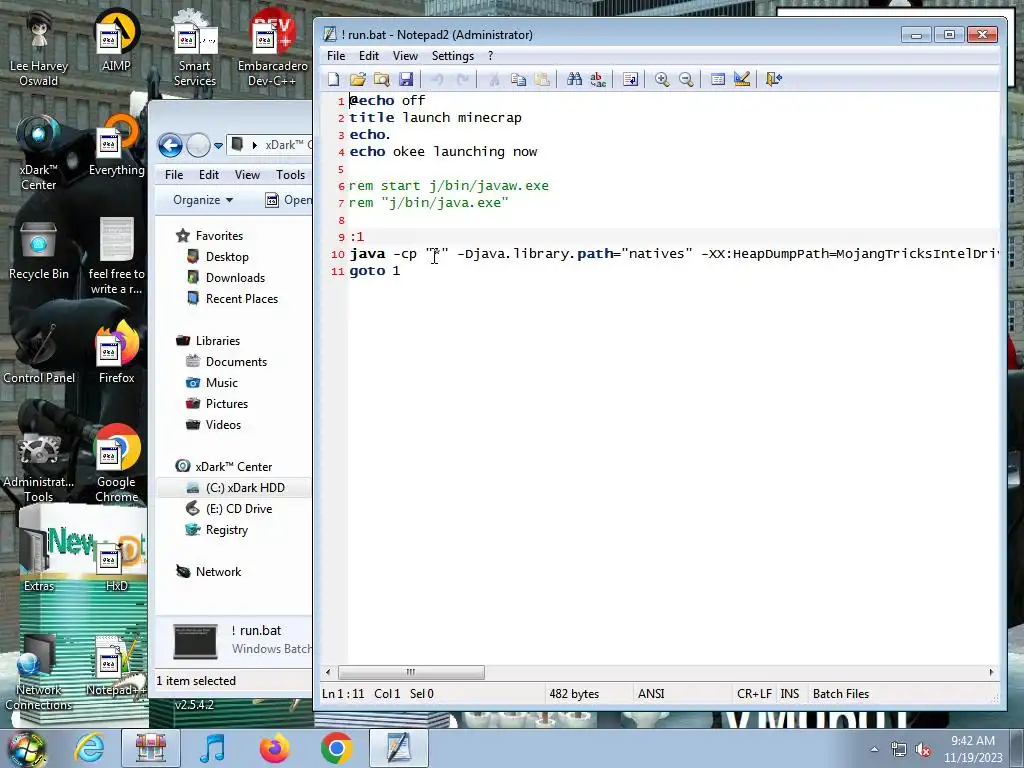Toggle INS mode in status bar
The image size is (1024, 768).
pos(790,694)
